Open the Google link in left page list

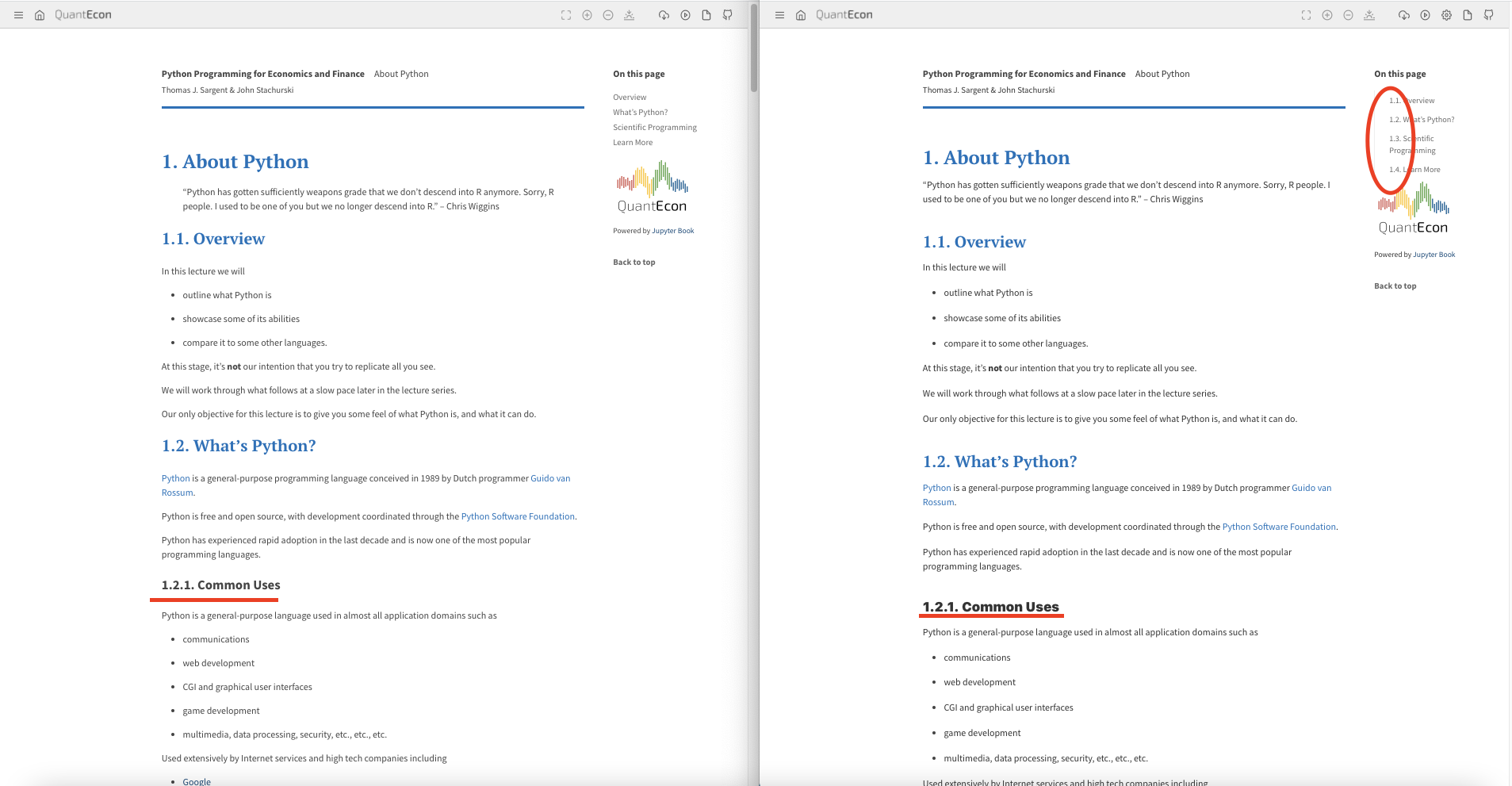coord(197,781)
